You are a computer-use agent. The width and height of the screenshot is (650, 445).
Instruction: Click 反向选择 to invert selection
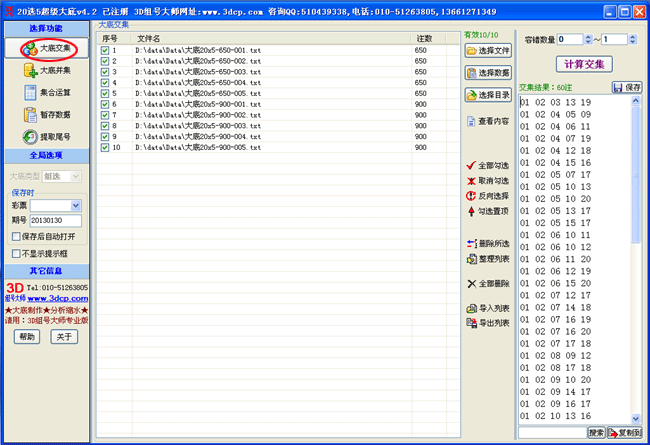click(x=488, y=196)
